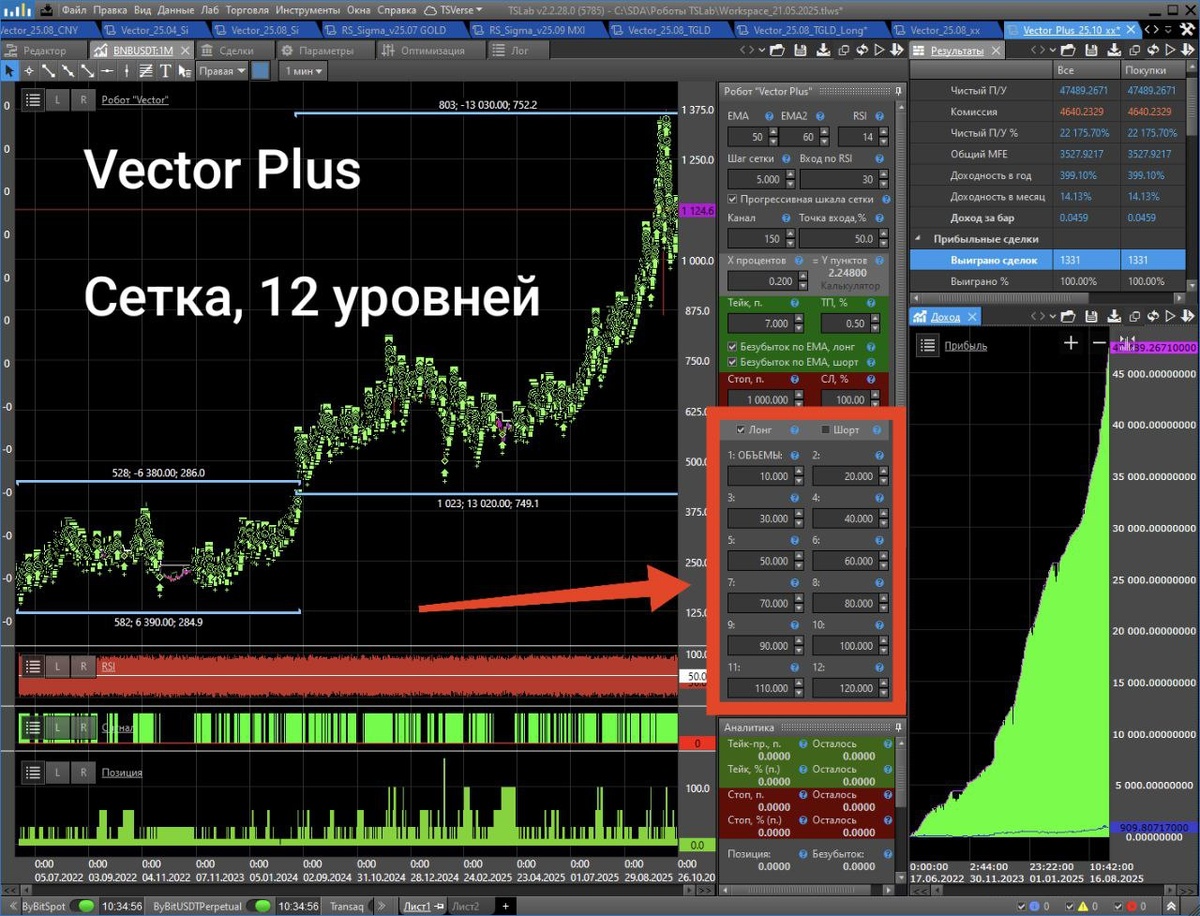Open legend menu of the Позиция pane

33,772
